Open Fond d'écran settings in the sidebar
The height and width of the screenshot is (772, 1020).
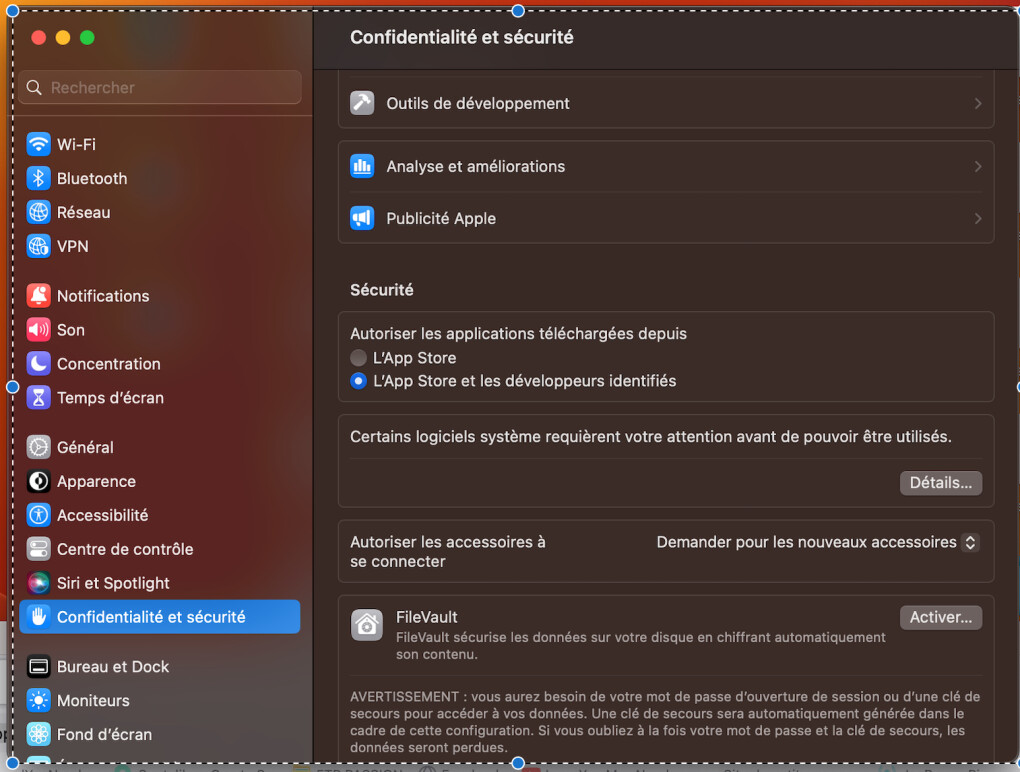160,734
